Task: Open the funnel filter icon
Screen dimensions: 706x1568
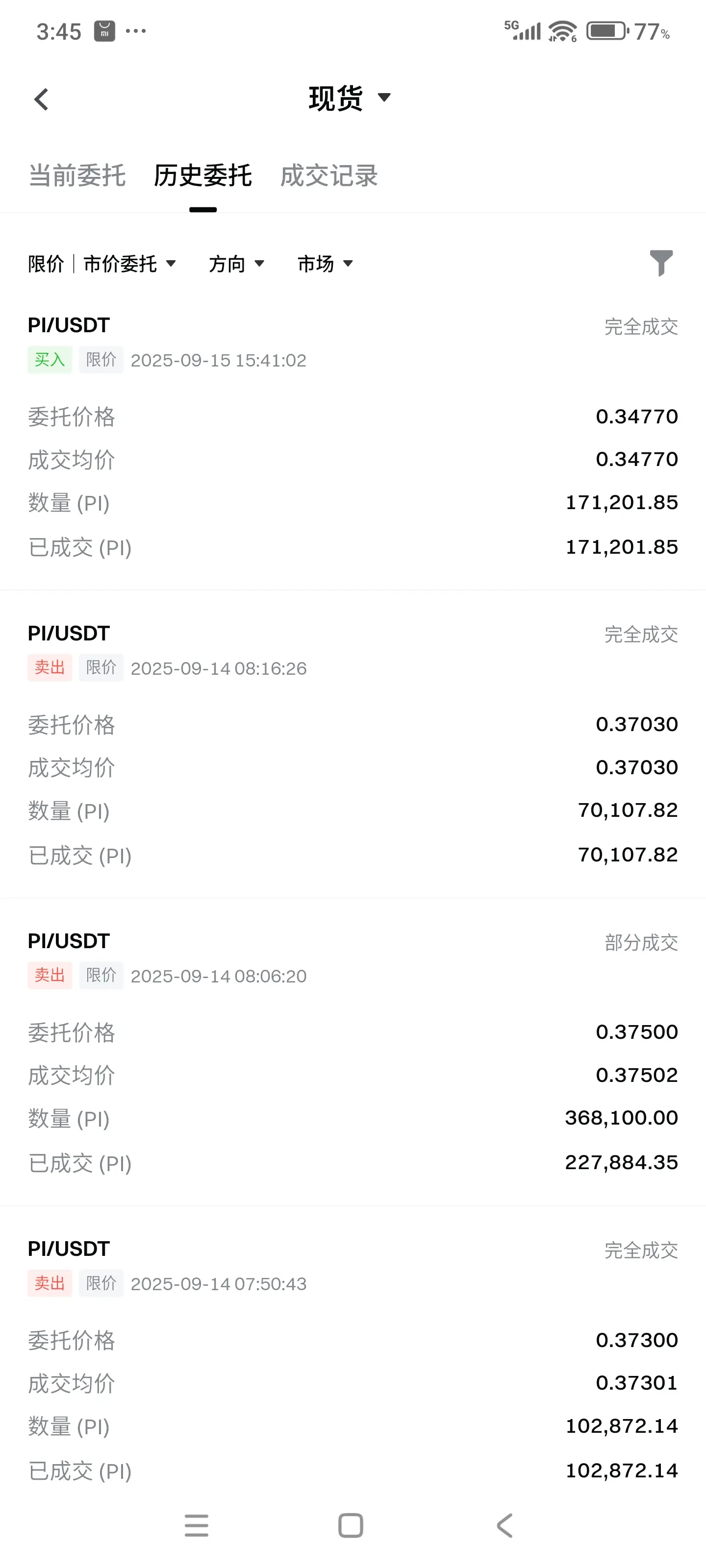Action: coord(661,263)
